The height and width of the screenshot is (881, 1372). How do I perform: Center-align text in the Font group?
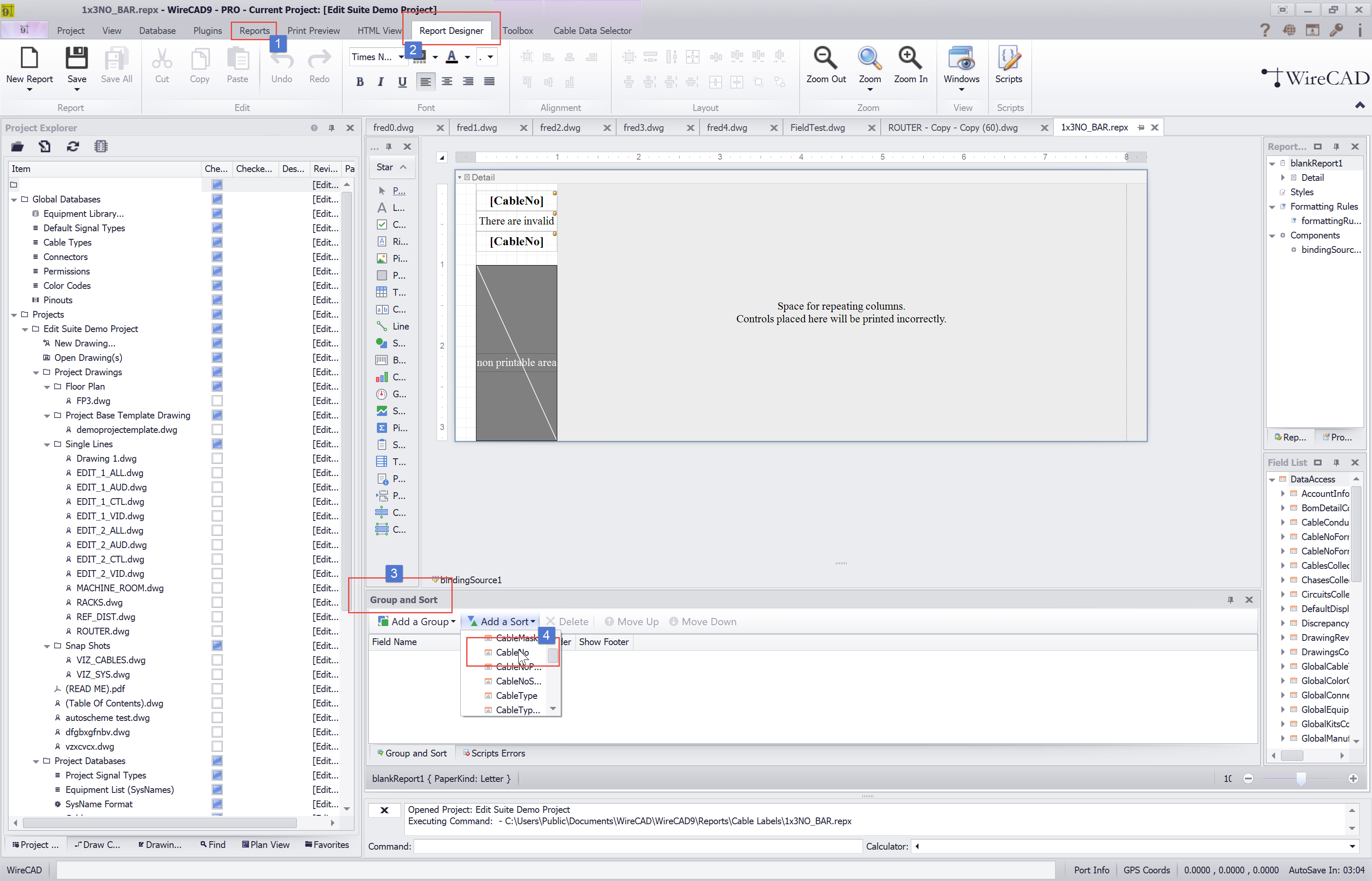coord(447,82)
